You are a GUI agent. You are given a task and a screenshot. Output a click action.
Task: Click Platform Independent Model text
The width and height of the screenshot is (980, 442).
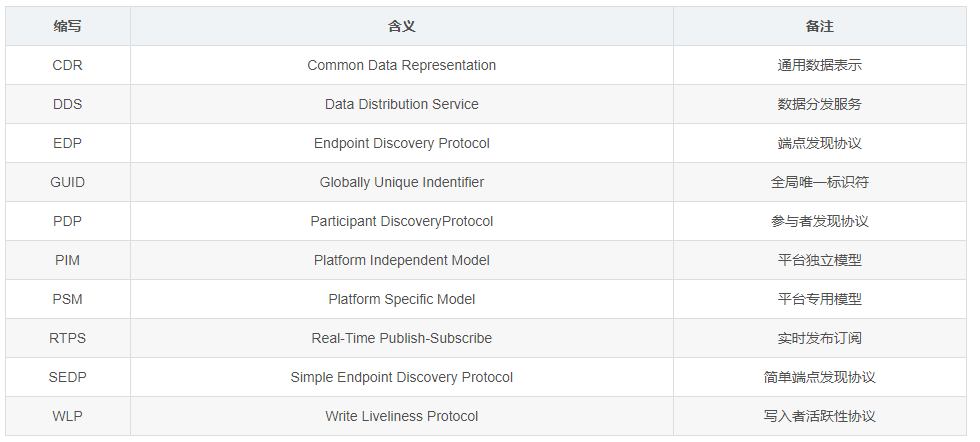click(x=401, y=260)
